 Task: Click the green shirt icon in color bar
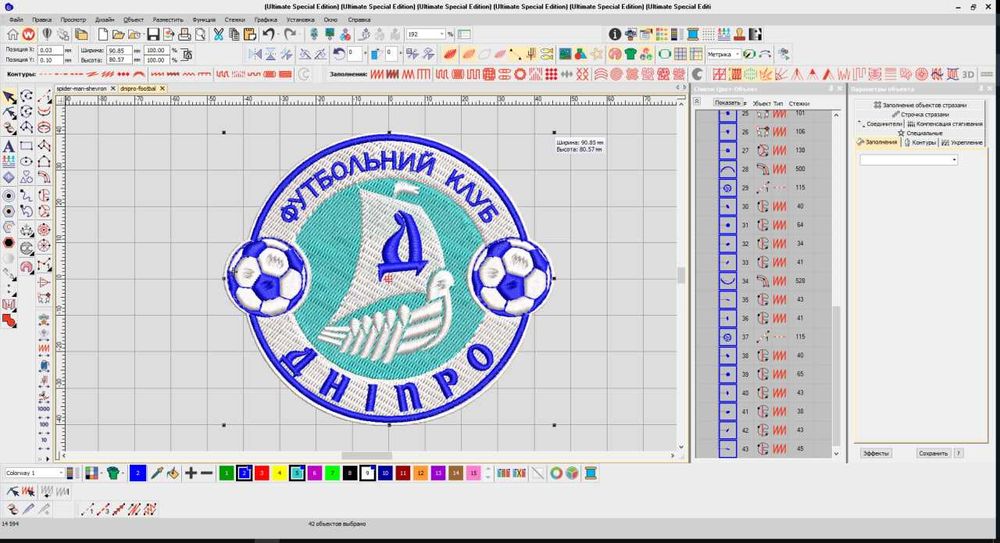click(114, 473)
